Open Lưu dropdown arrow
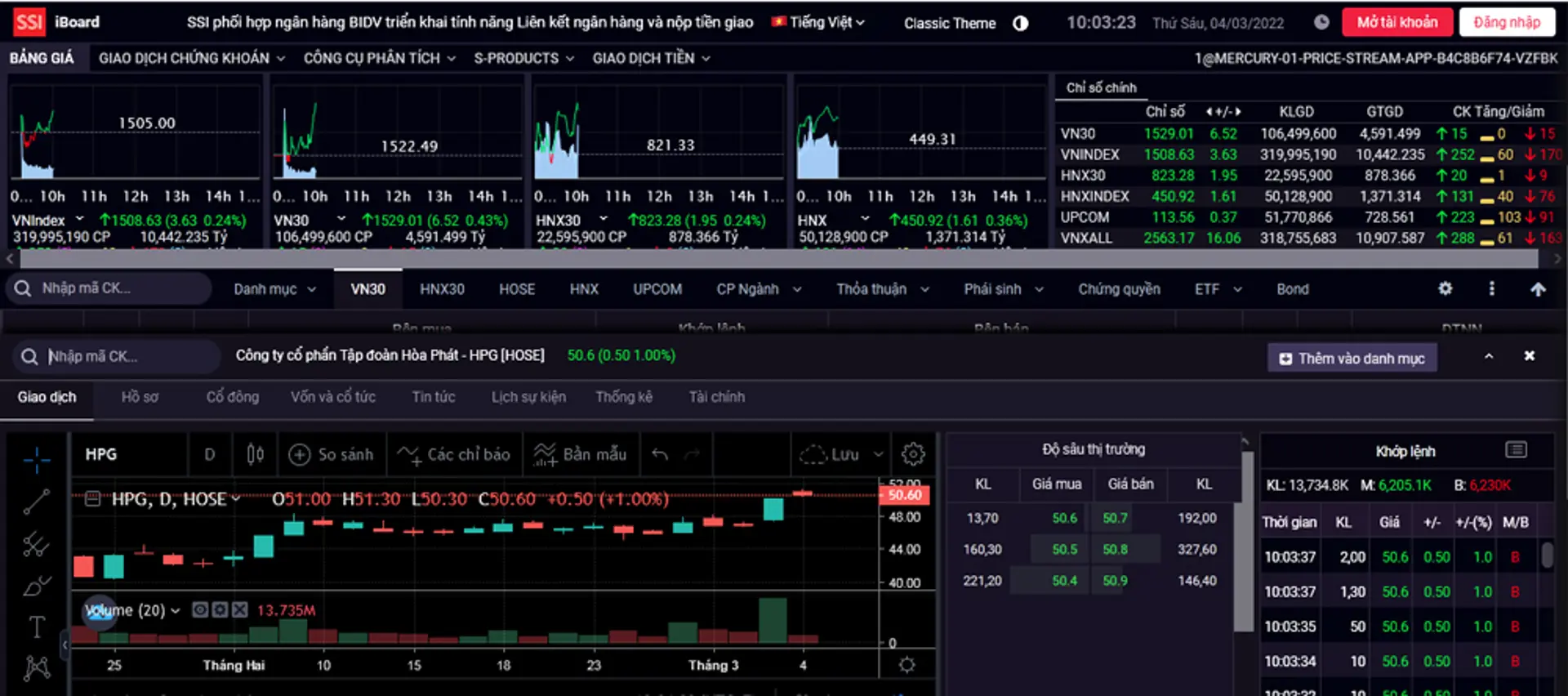This screenshot has height=696, width=1568. tap(878, 454)
